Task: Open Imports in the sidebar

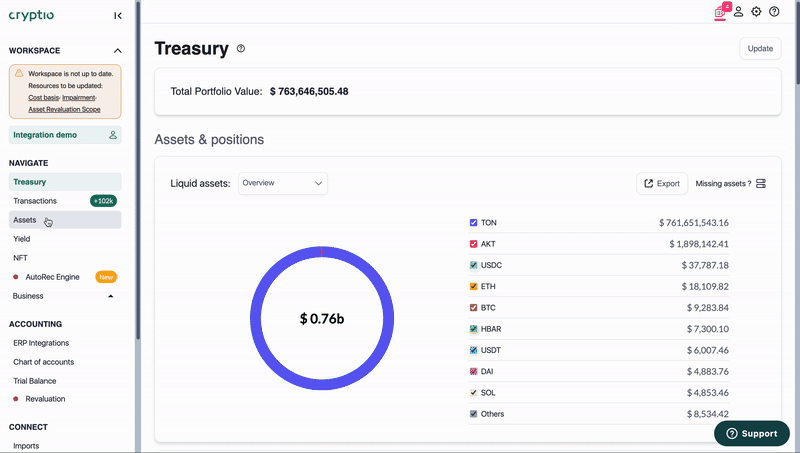Action: pyautogui.click(x=65, y=445)
